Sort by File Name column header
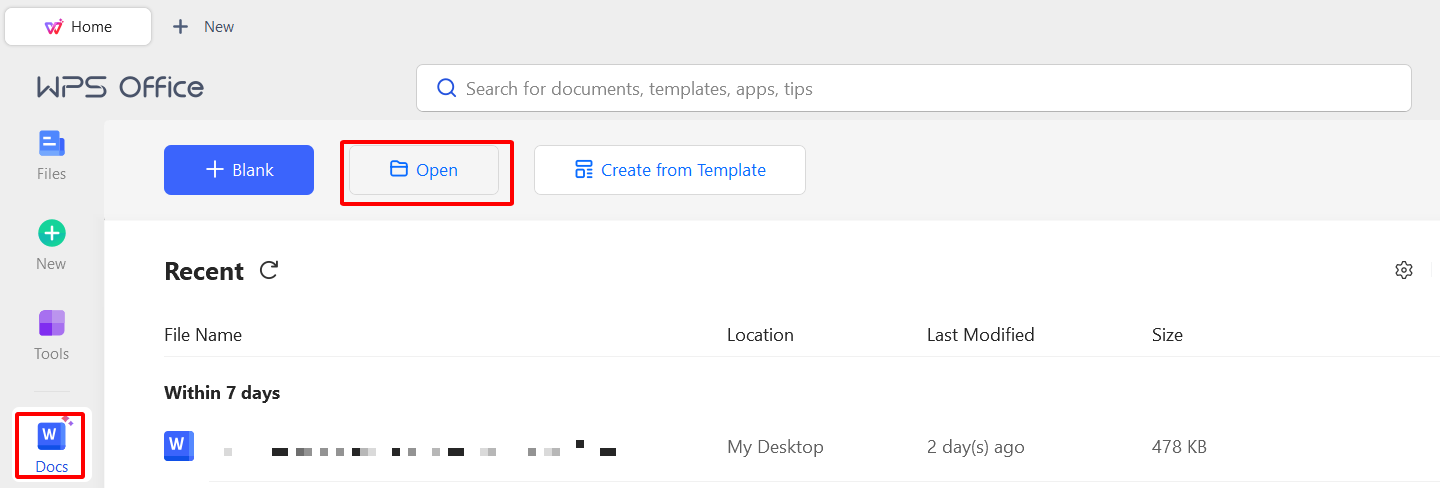This screenshot has width=1440, height=488. [x=203, y=335]
